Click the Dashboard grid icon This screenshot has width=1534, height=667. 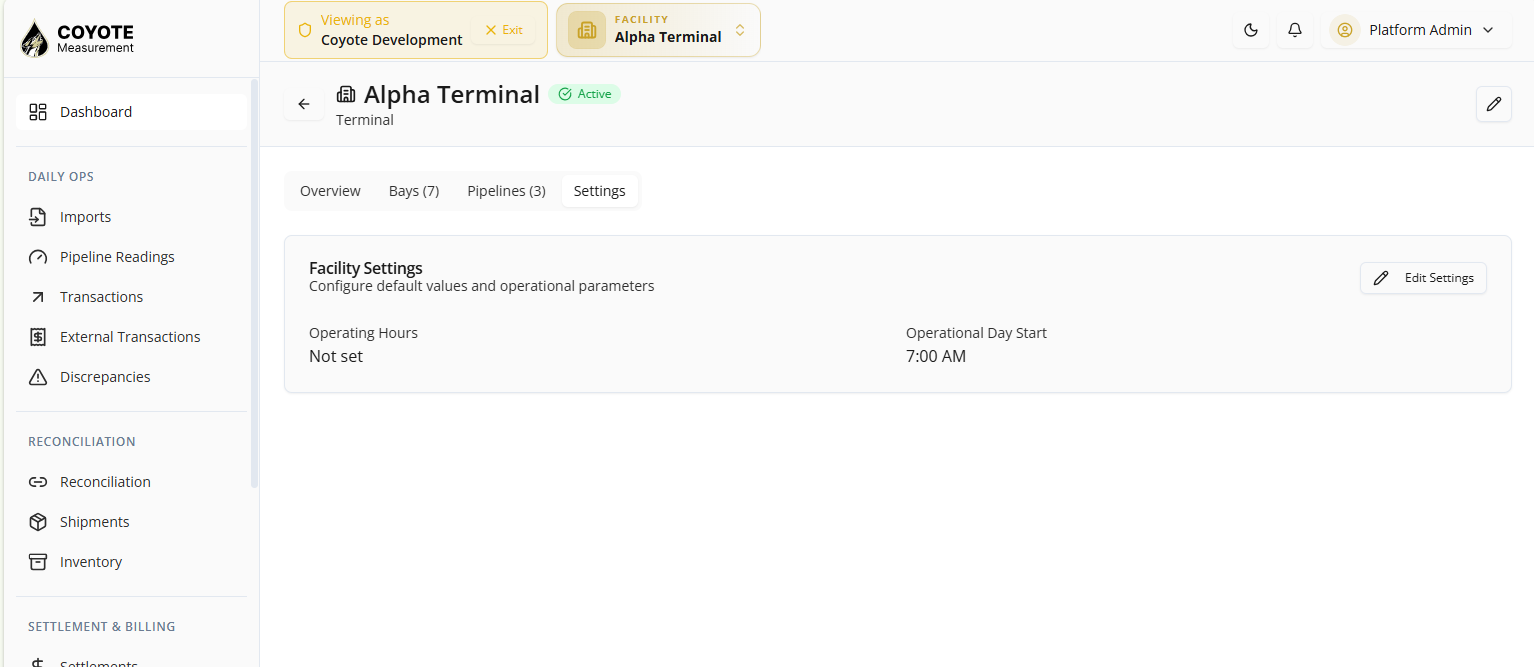coord(38,112)
